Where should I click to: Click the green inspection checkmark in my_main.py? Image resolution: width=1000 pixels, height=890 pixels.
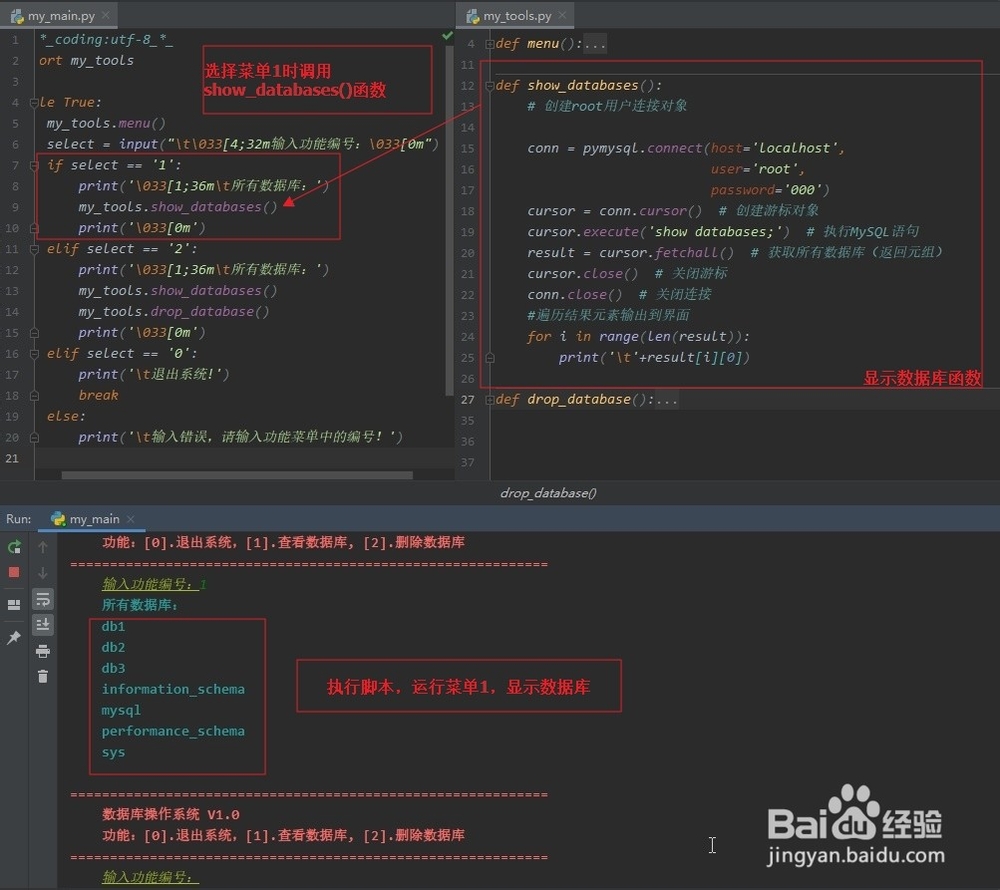447,36
